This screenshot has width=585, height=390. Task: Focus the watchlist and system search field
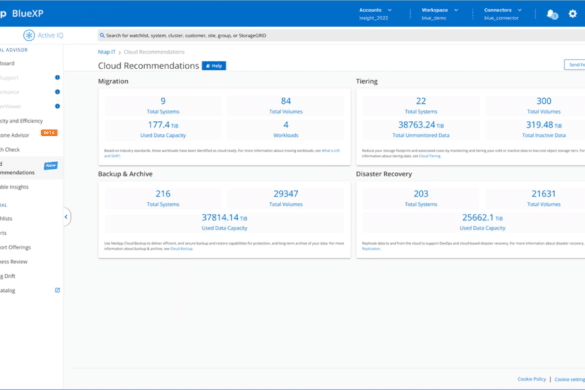(341, 35)
